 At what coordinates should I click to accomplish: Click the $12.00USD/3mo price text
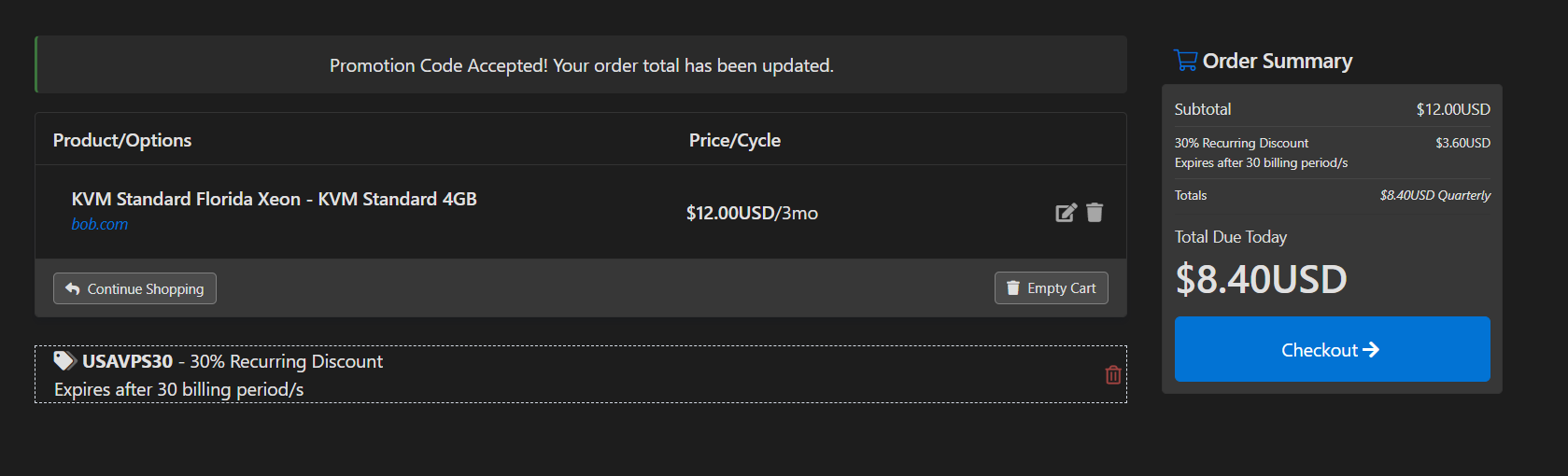(752, 213)
